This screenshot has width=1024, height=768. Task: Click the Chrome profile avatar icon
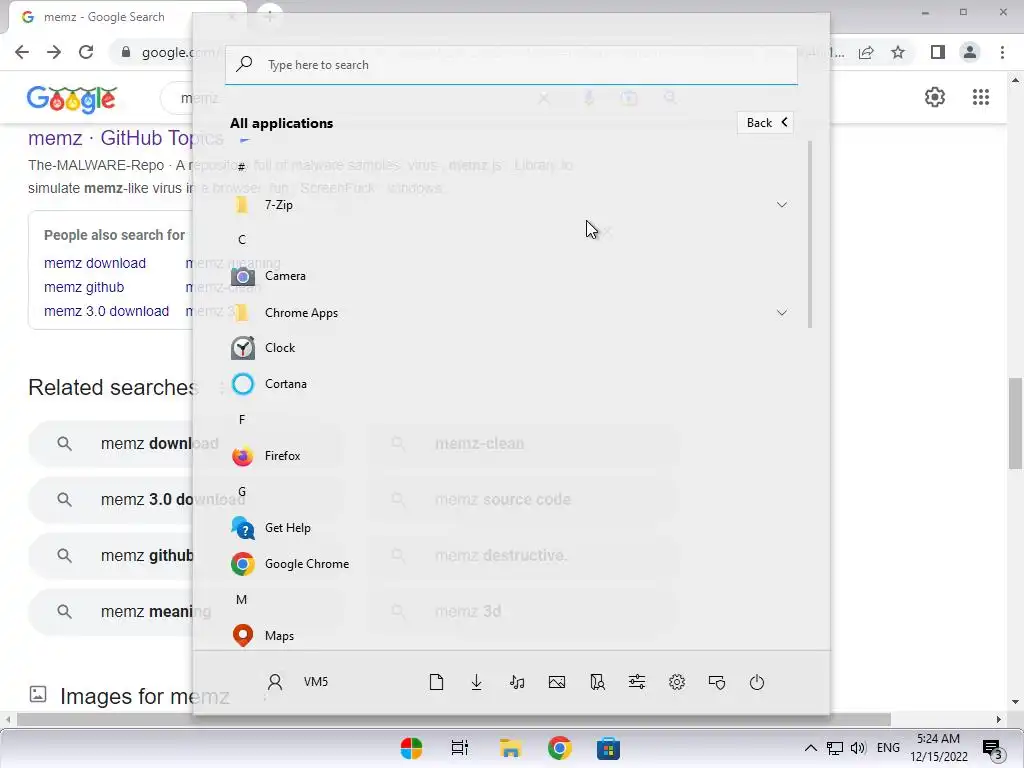[x=970, y=52]
